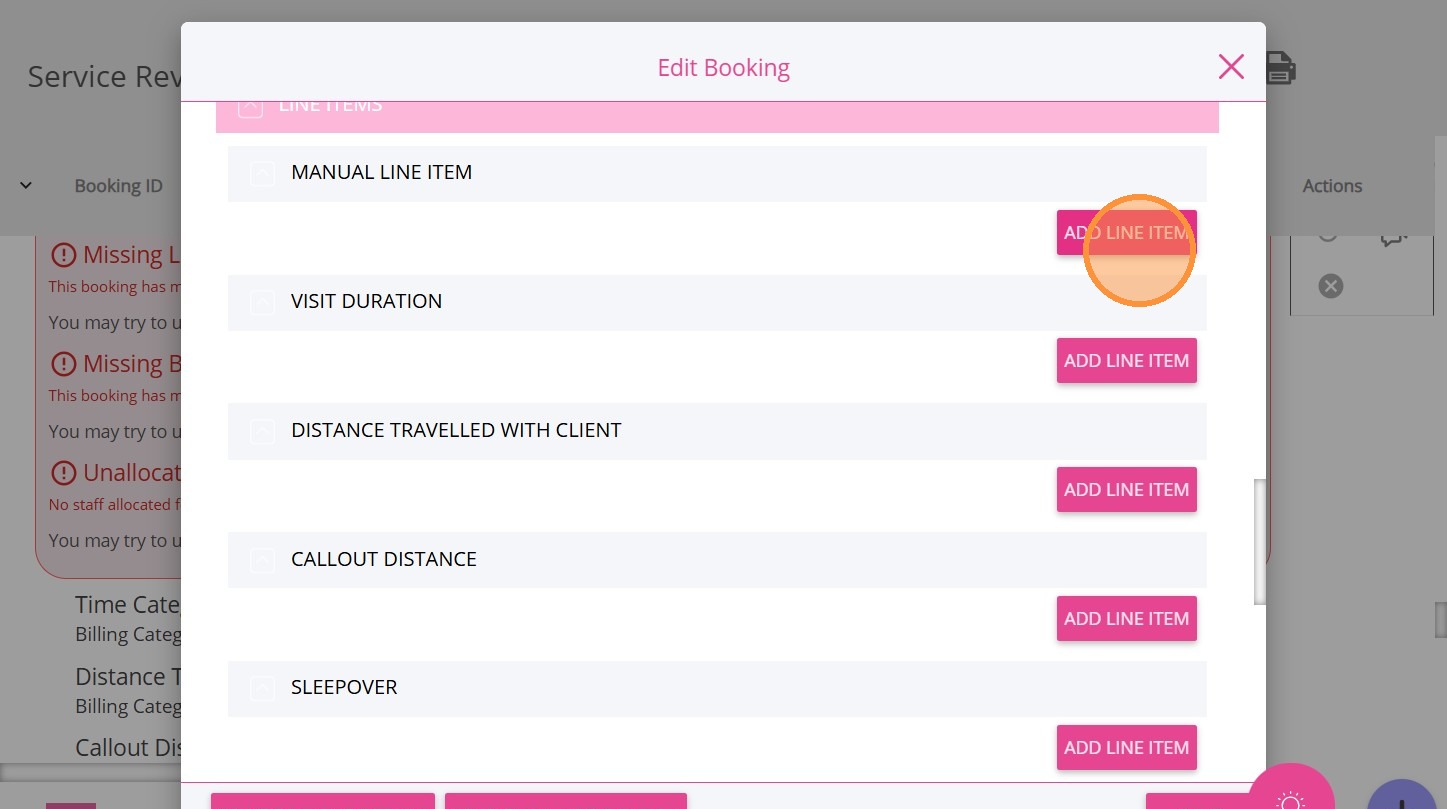Click the grey circled X action icon

pyautogui.click(x=1330, y=286)
